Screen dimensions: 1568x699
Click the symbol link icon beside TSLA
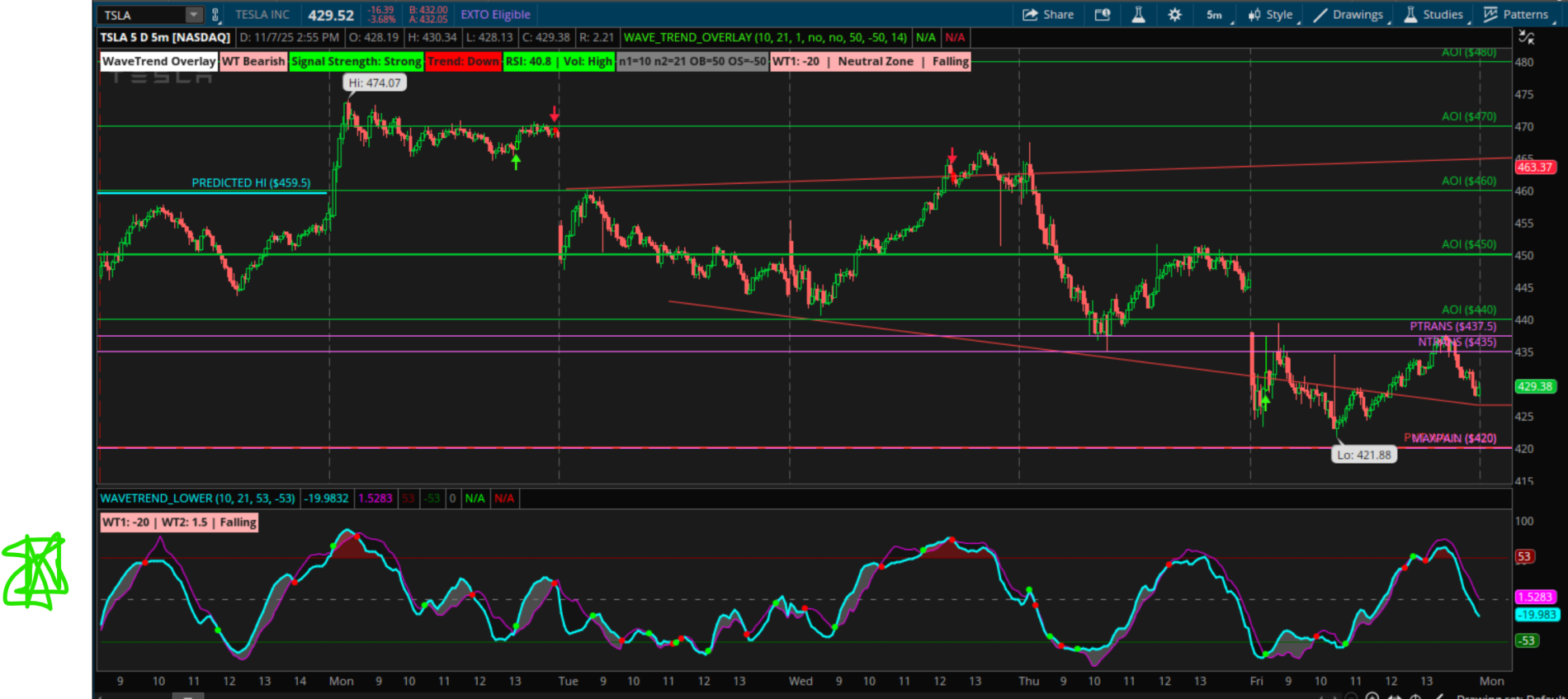point(215,15)
